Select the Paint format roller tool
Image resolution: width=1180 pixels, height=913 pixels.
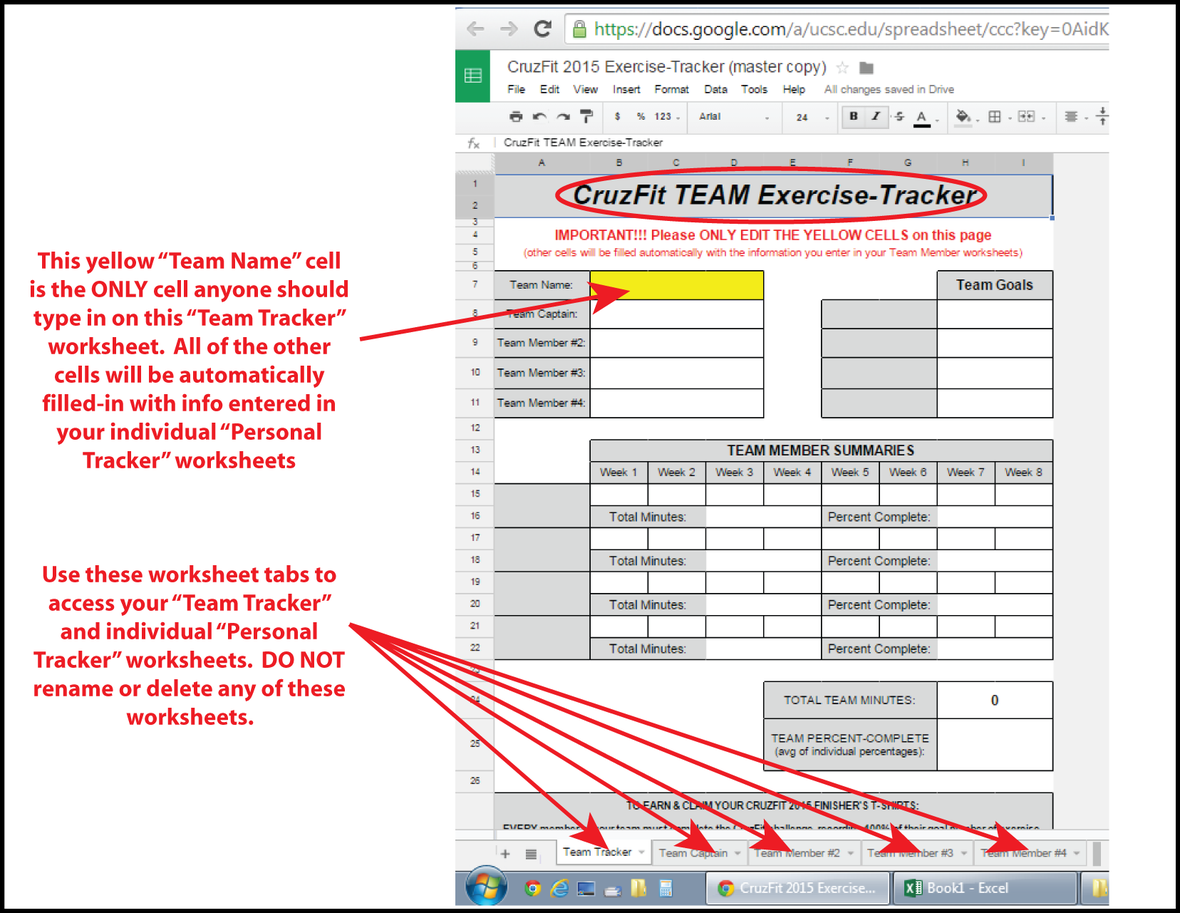586,117
